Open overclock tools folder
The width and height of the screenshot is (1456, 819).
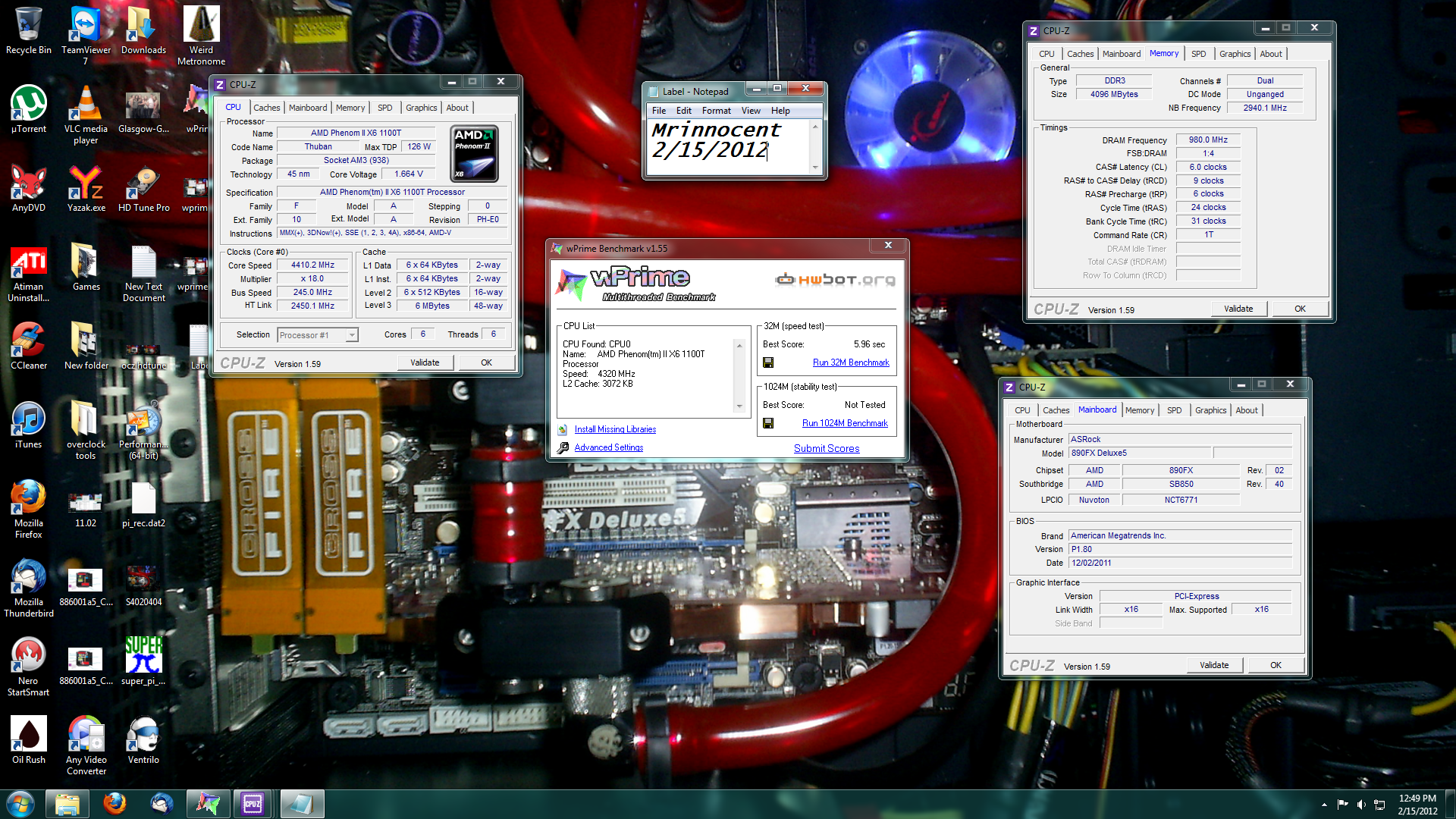click(86, 430)
